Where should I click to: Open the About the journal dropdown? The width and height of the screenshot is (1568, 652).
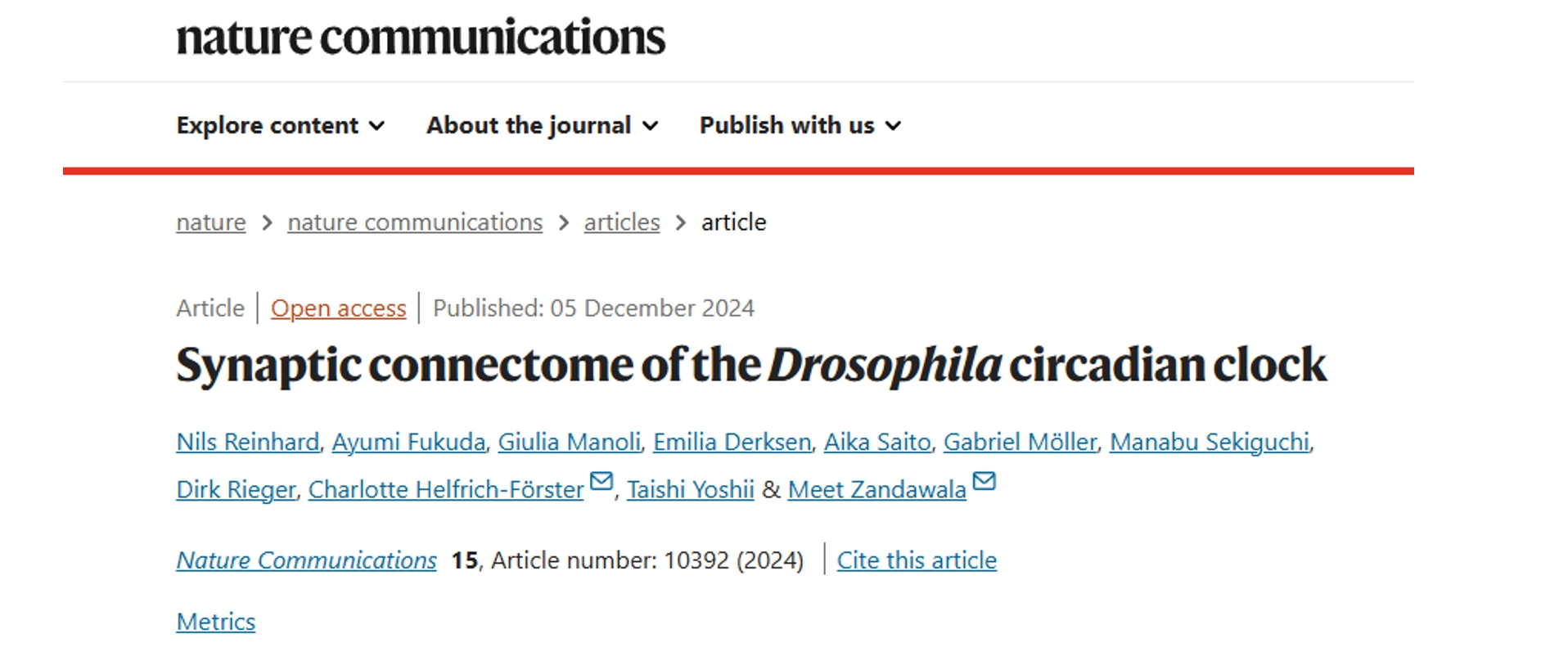(542, 125)
